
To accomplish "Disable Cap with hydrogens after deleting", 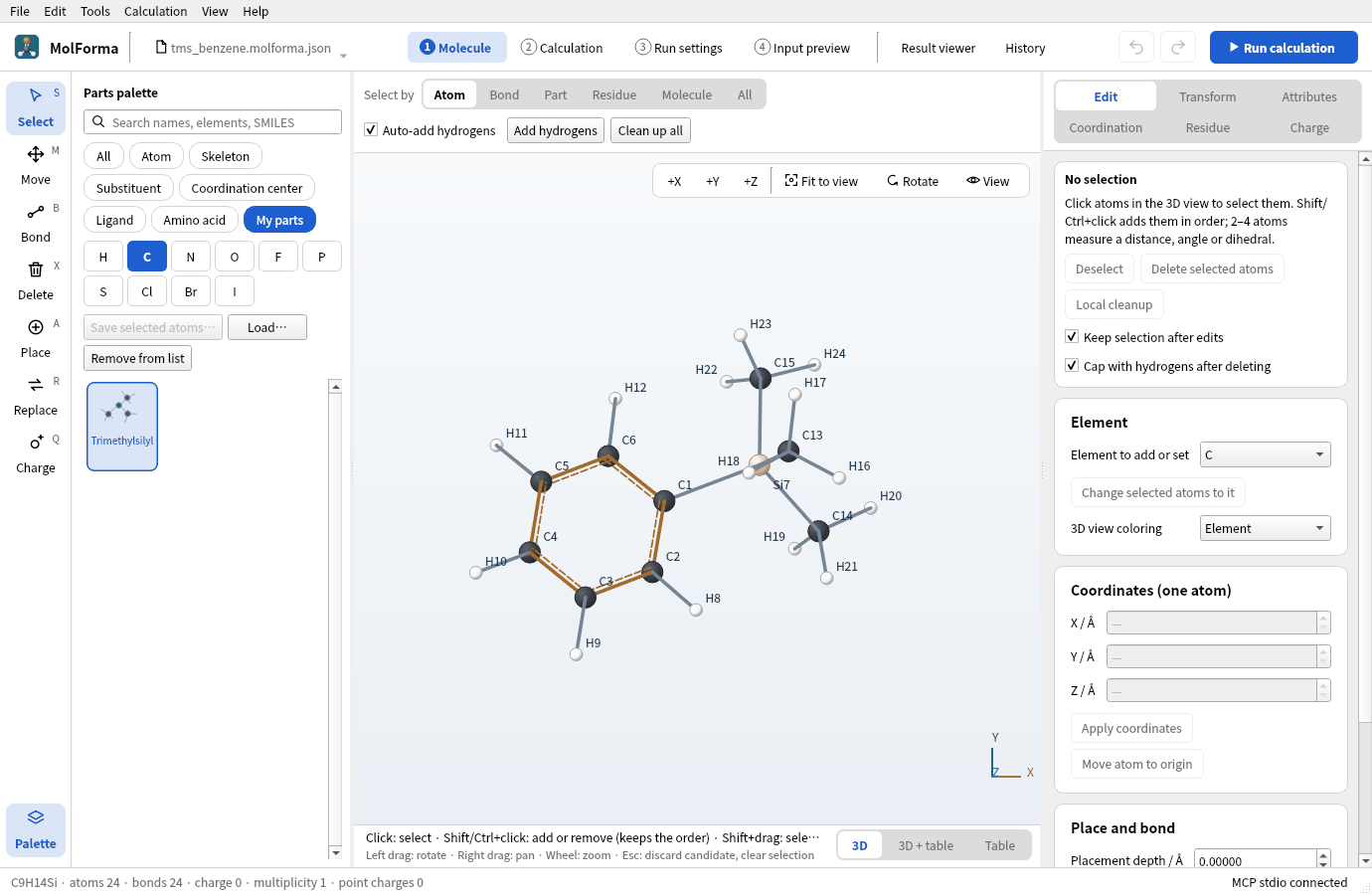I will (x=1072, y=366).
